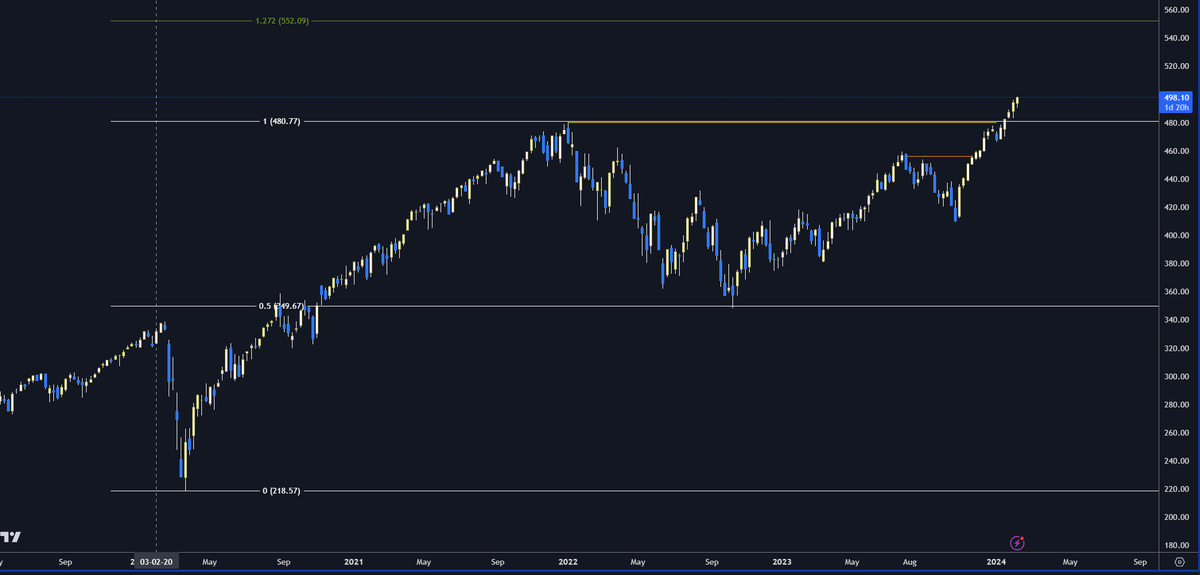Viewport: 1200px width, 575px height.
Task: Click the Aug label on time axis
Action: pos(910,562)
